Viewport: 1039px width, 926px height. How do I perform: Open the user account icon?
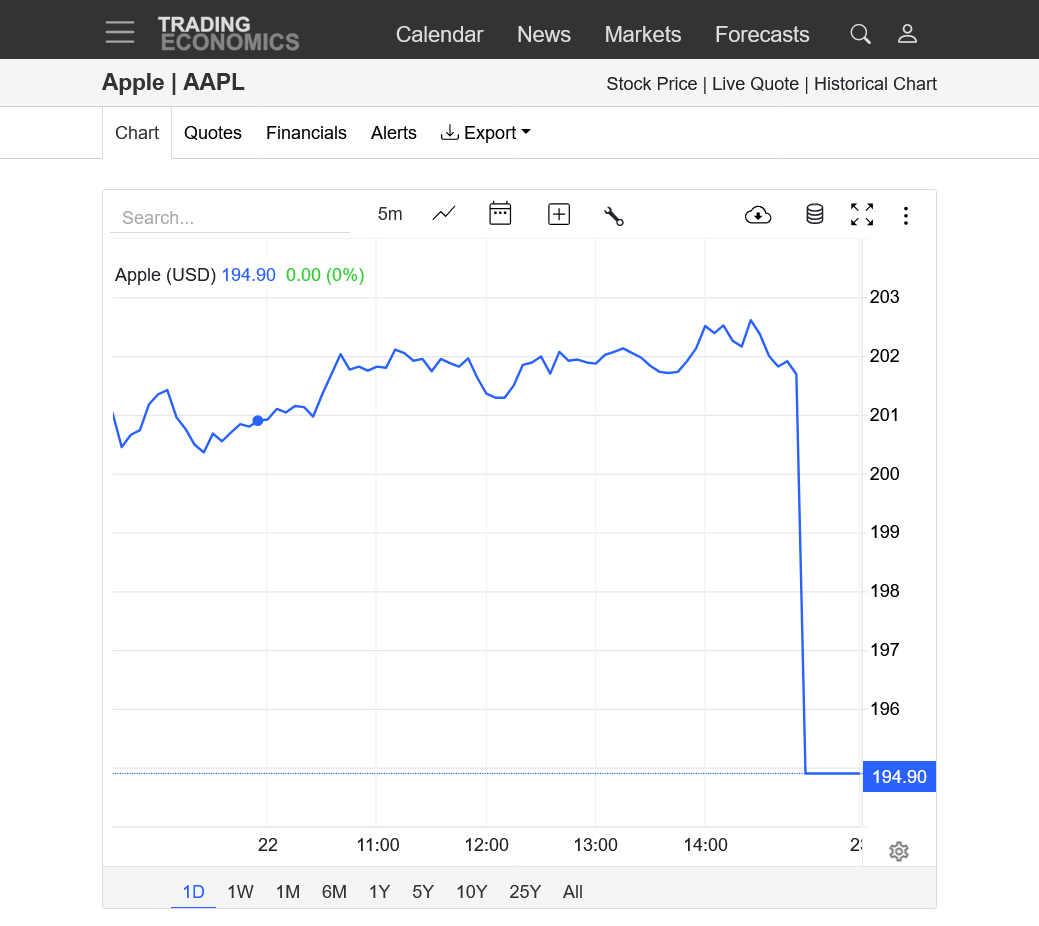907,34
